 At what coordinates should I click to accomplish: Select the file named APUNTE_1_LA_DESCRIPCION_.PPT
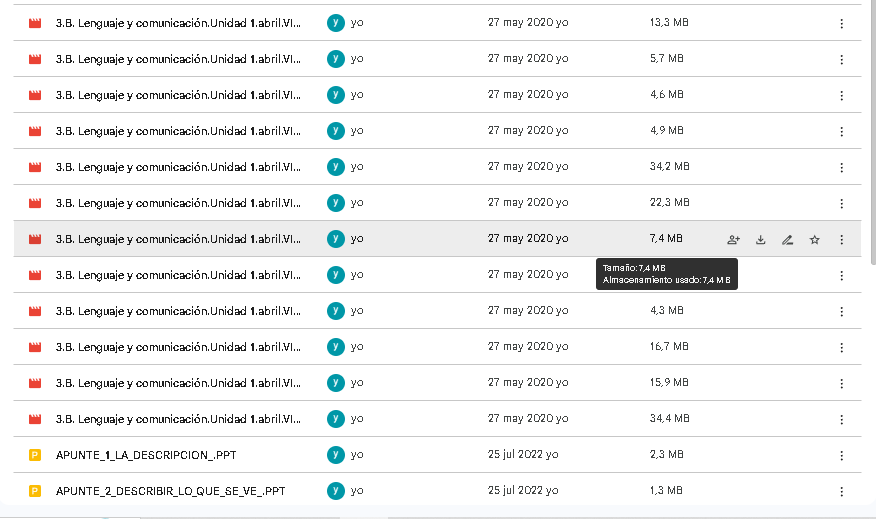click(146, 455)
